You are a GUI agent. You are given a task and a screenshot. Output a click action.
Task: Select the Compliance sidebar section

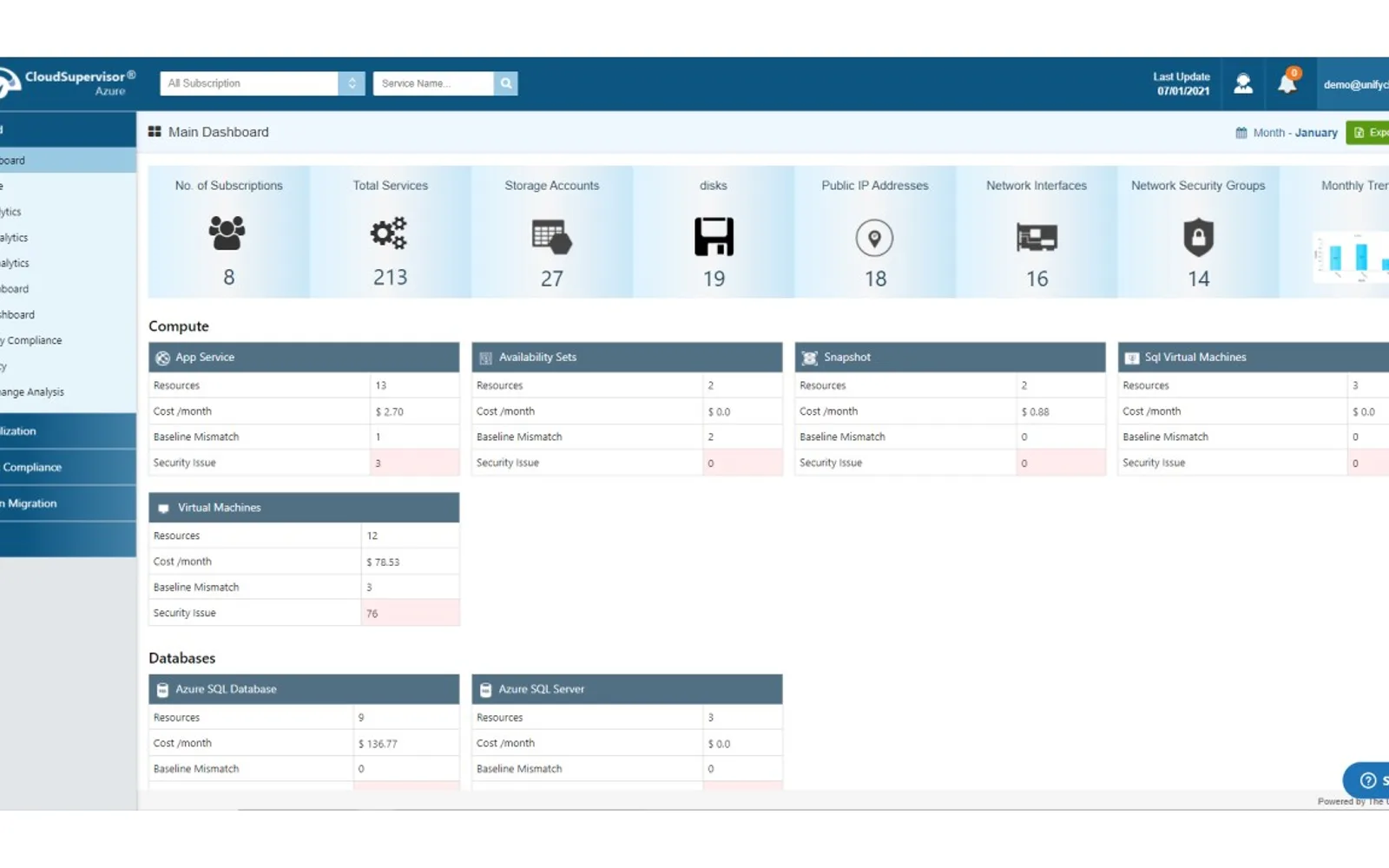pos(67,467)
